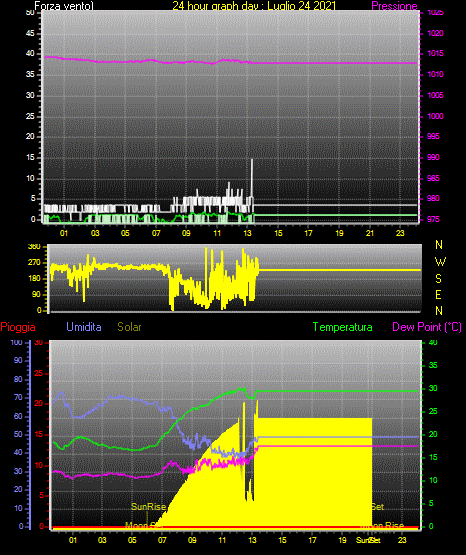466x555 pixels.
Task: Click the 13 hour tick on wind chart
Action: tap(248, 233)
